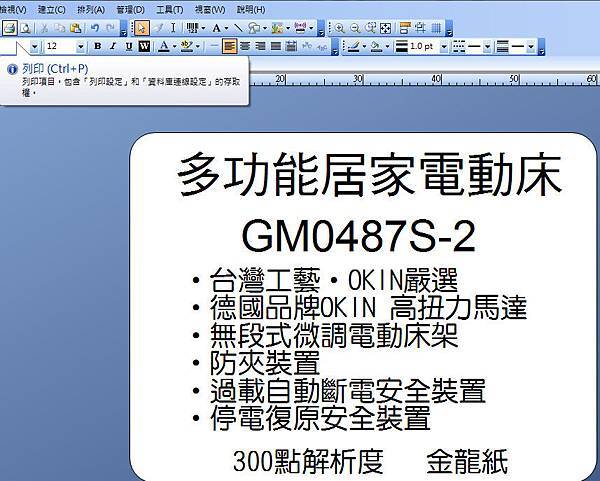Select the picture insertion tool
This screenshot has width=600, height=481.
(277, 28)
